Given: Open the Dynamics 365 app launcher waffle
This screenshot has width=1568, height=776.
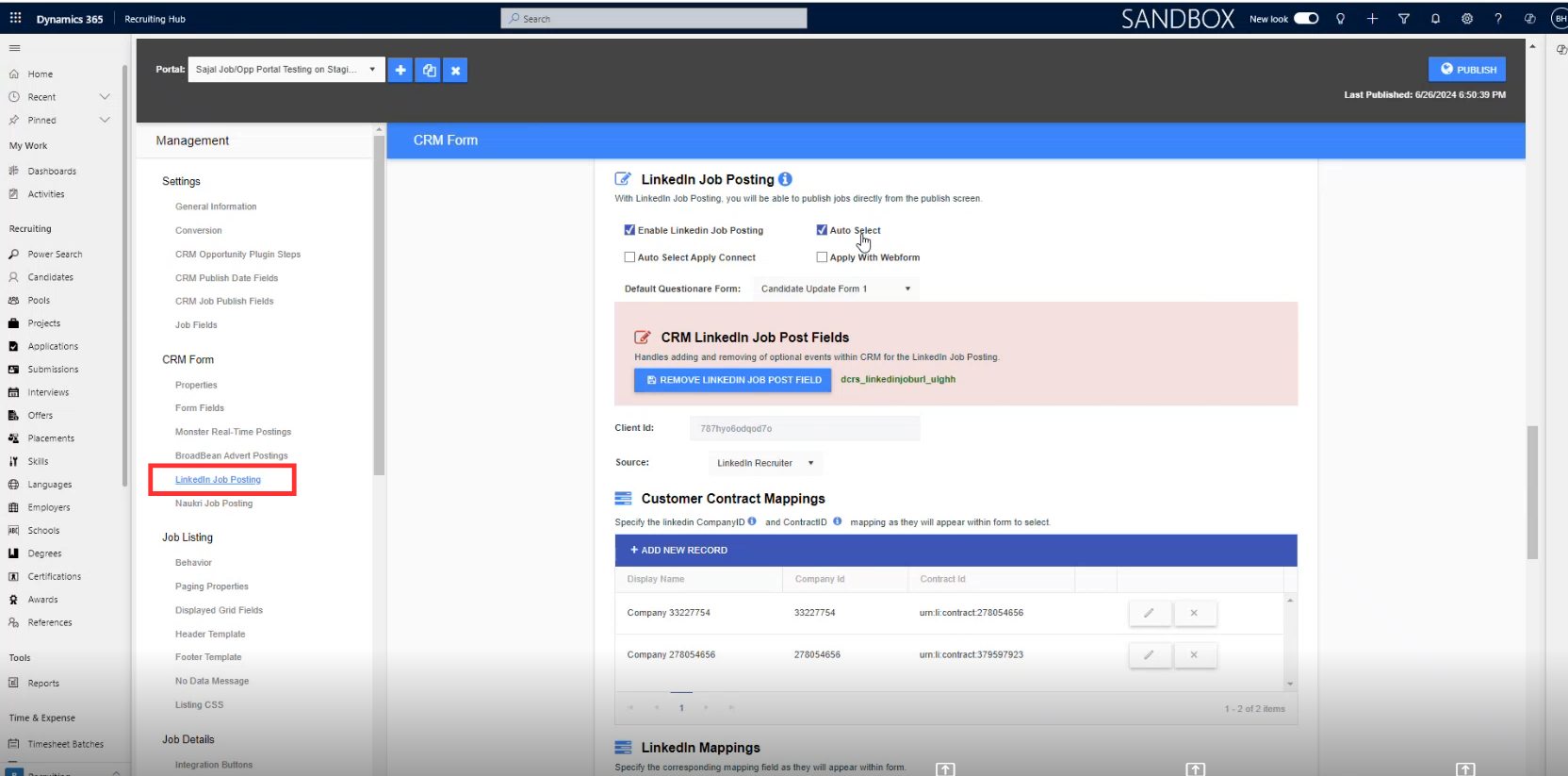Looking at the screenshot, I should coord(15,18).
